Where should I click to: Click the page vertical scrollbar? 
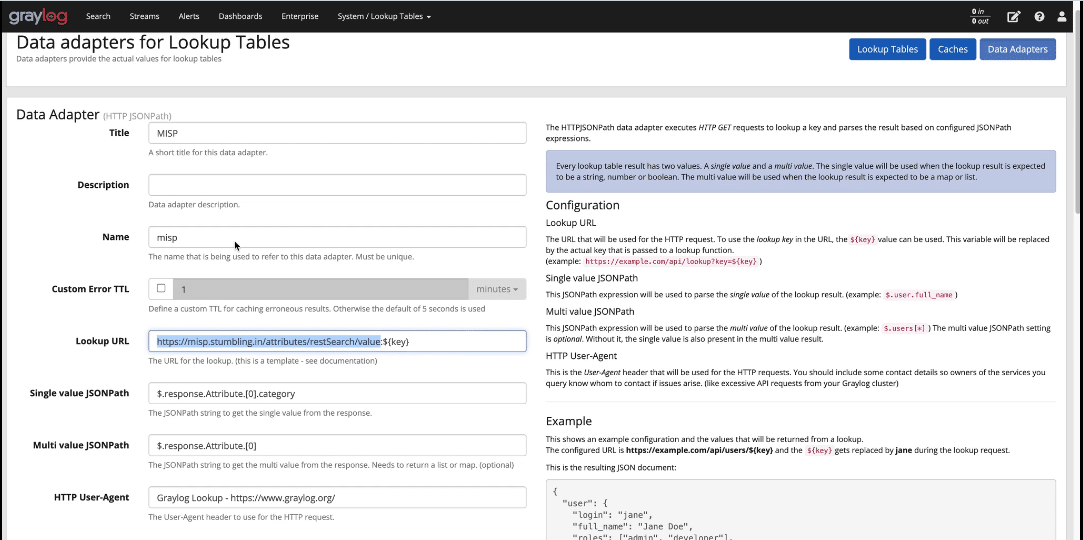tap(1077, 300)
